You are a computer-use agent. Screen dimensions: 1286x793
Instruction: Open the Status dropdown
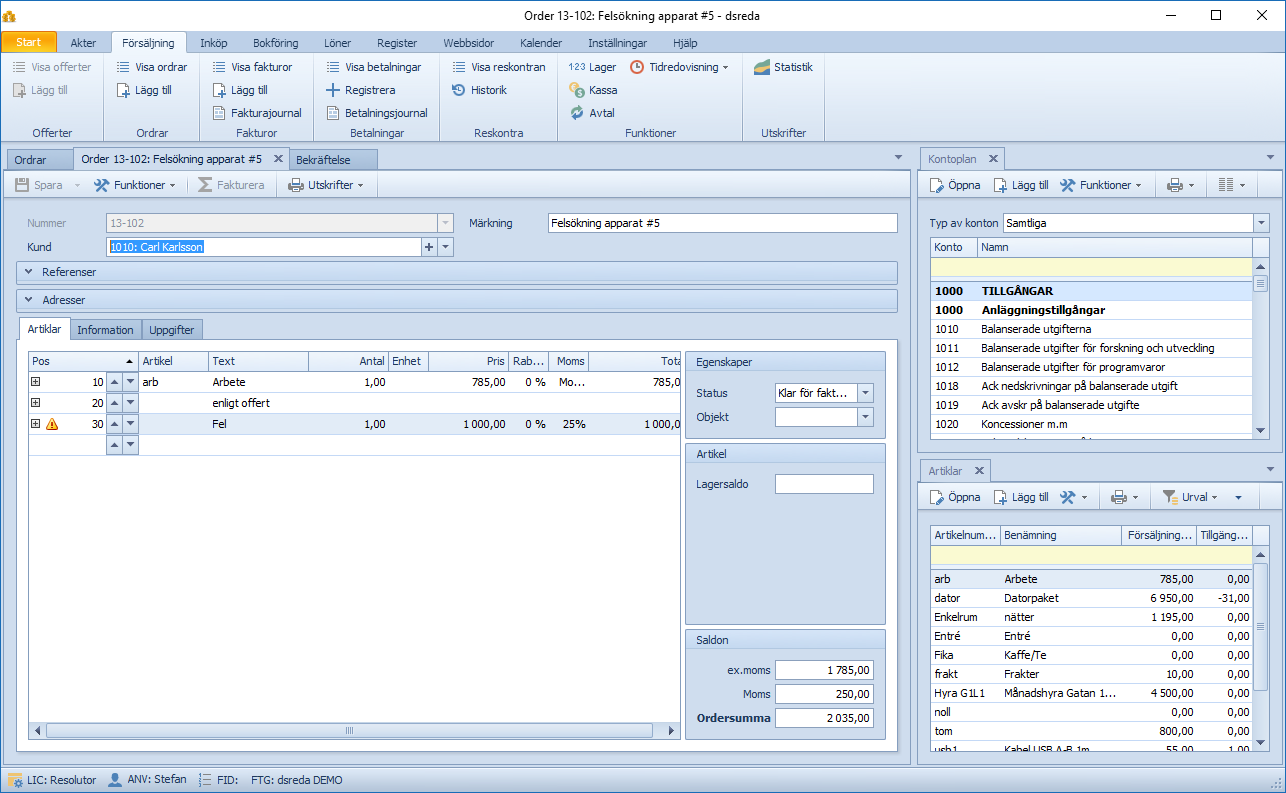(866, 393)
